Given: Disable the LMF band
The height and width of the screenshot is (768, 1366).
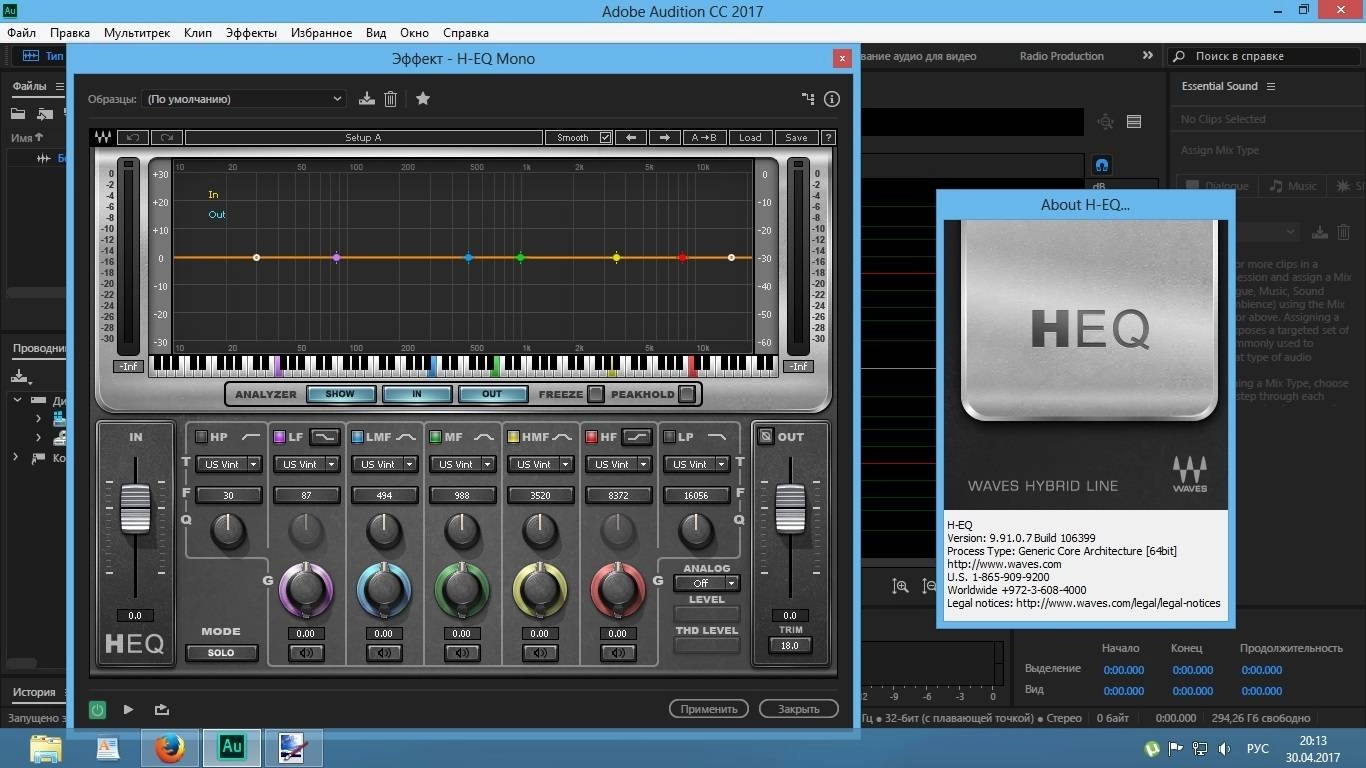Looking at the screenshot, I should (x=357, y=437).
